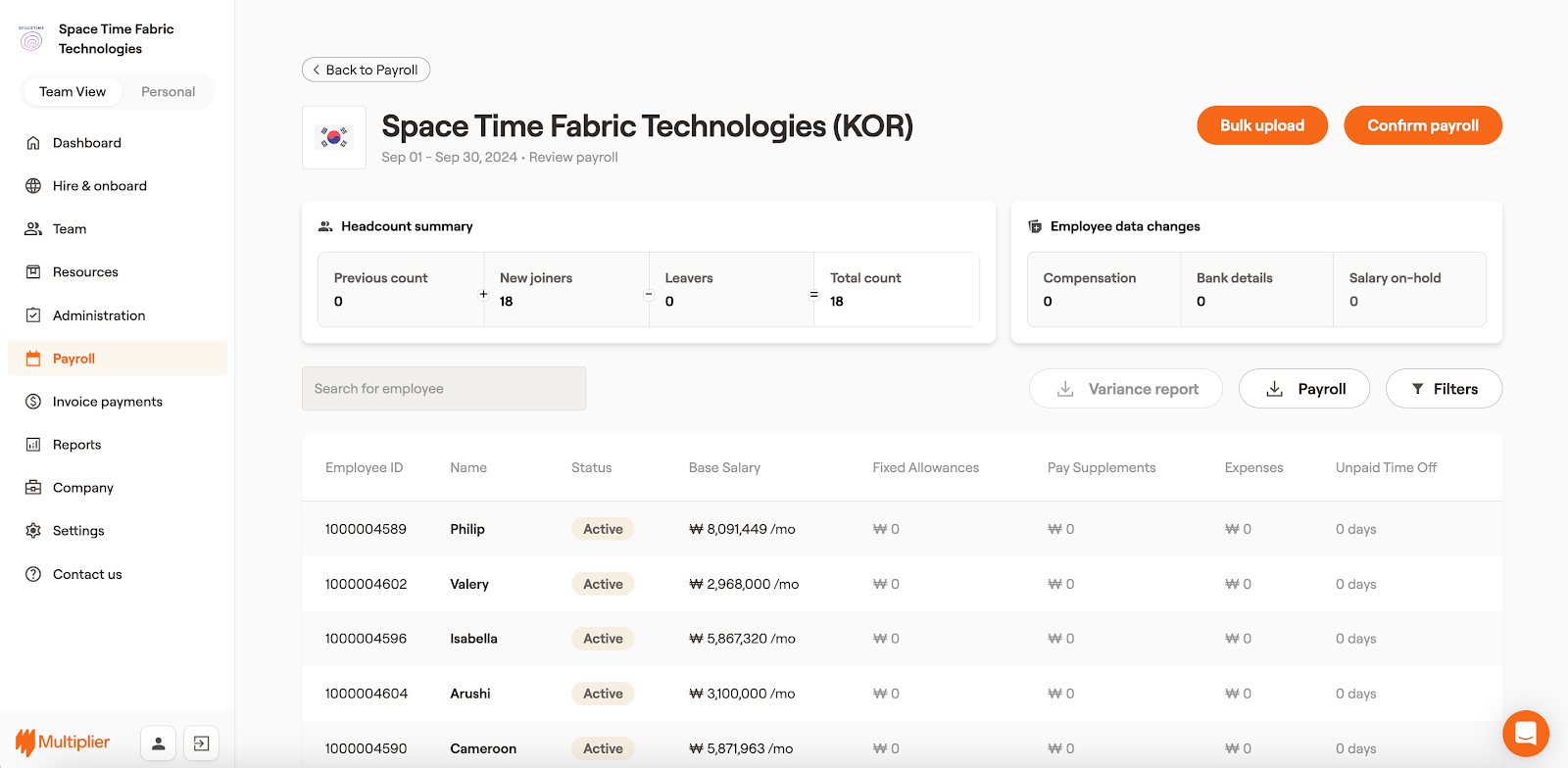
Task: Click the Administration checklist icon
Action: [x=33, y=315]
